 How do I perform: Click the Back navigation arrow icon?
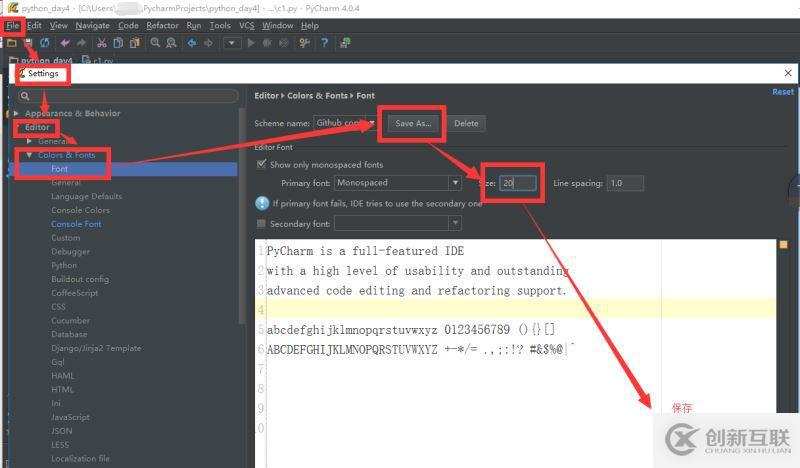(192, 43)
